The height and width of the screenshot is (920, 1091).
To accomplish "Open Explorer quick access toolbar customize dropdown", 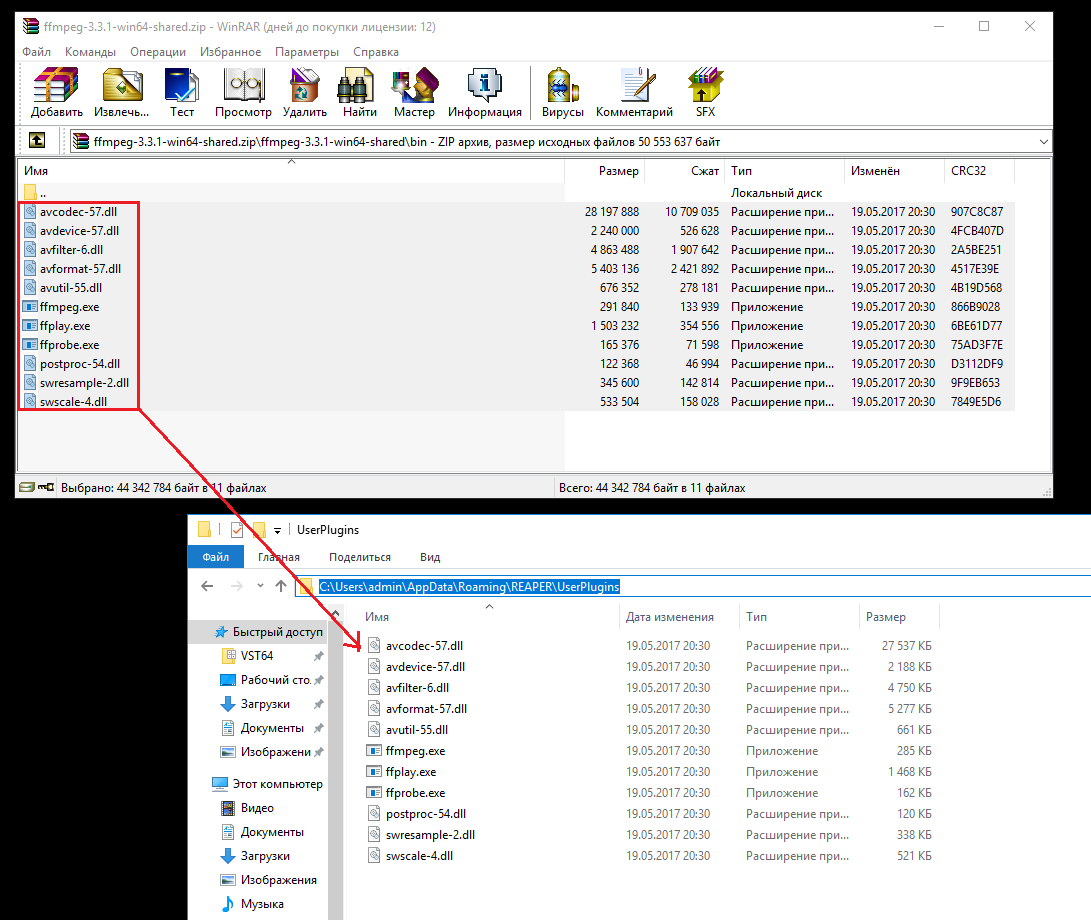I will click(277, 531).
